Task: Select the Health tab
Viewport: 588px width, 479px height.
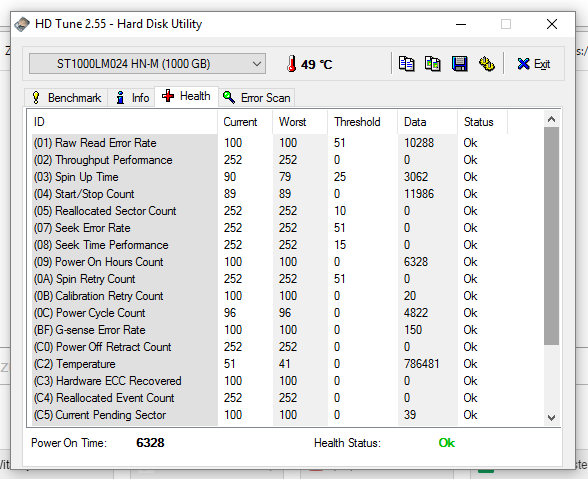Action: point(186,96)
